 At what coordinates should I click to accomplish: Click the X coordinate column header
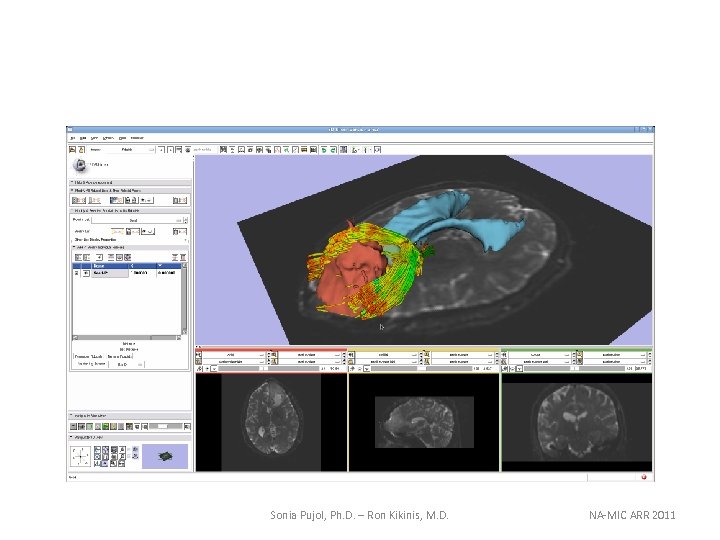coord(142,266)
